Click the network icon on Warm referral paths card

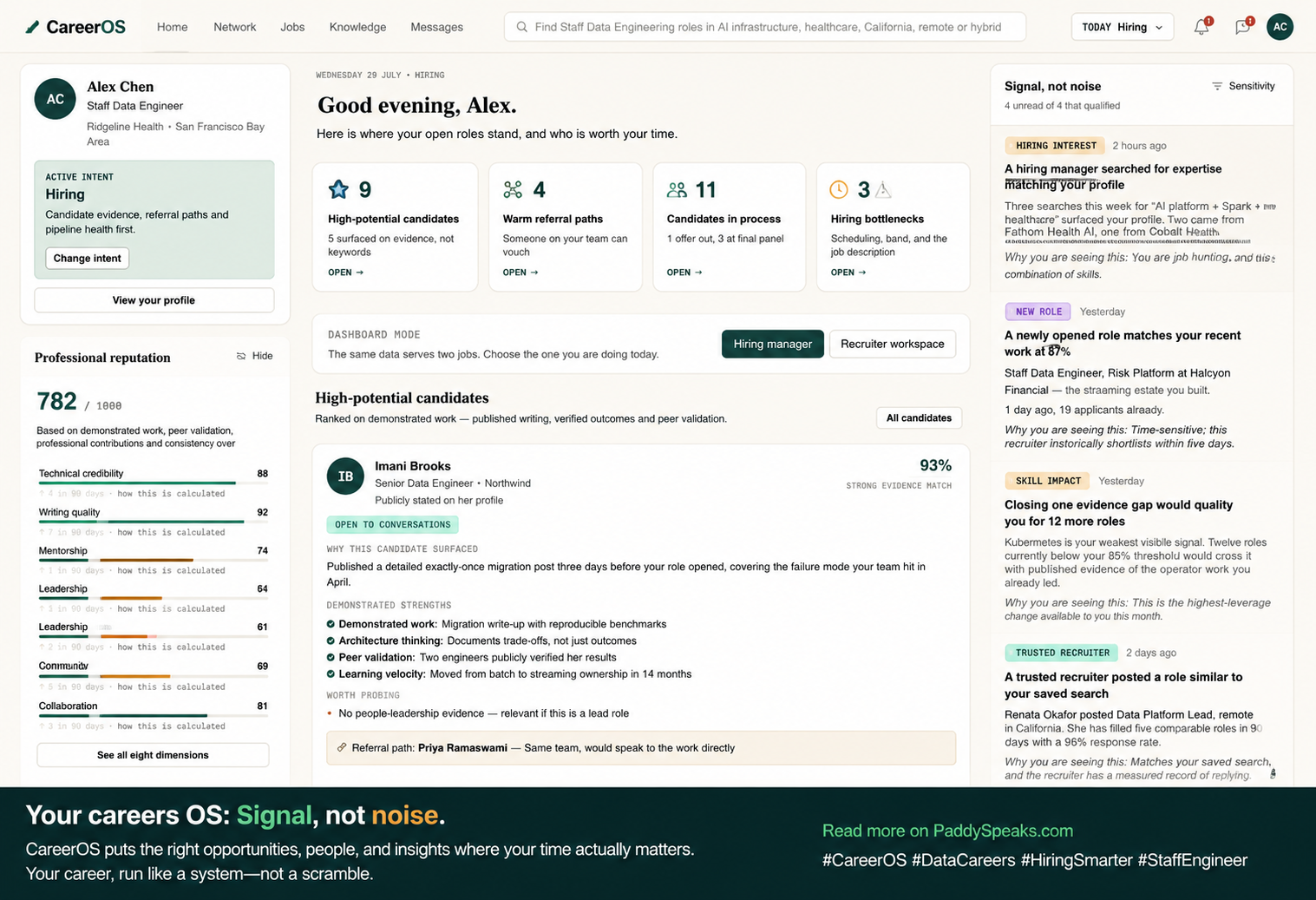coord(513,189)
